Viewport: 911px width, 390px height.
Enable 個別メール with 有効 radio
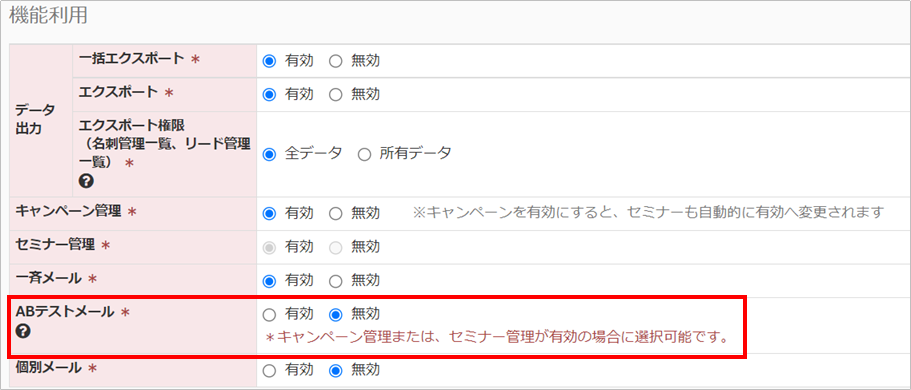[269, 370]
